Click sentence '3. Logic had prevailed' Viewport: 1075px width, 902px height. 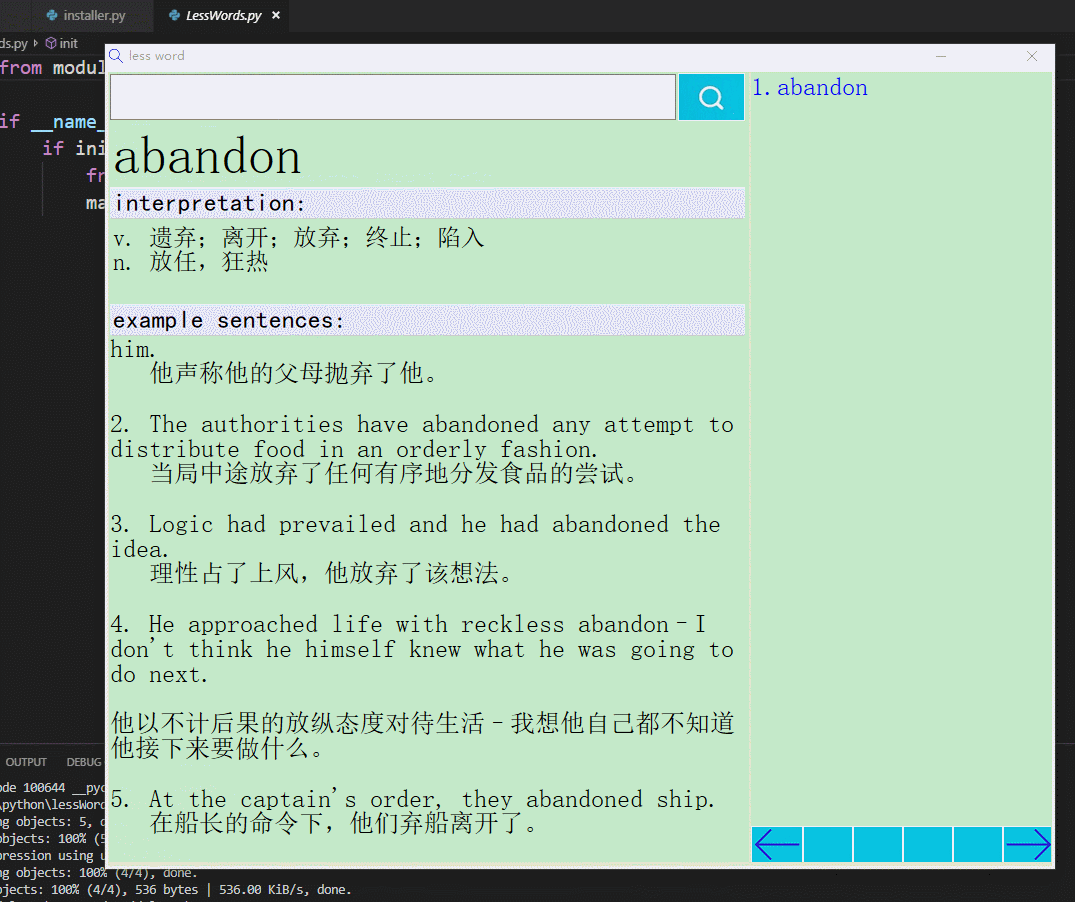coord(415,537)
